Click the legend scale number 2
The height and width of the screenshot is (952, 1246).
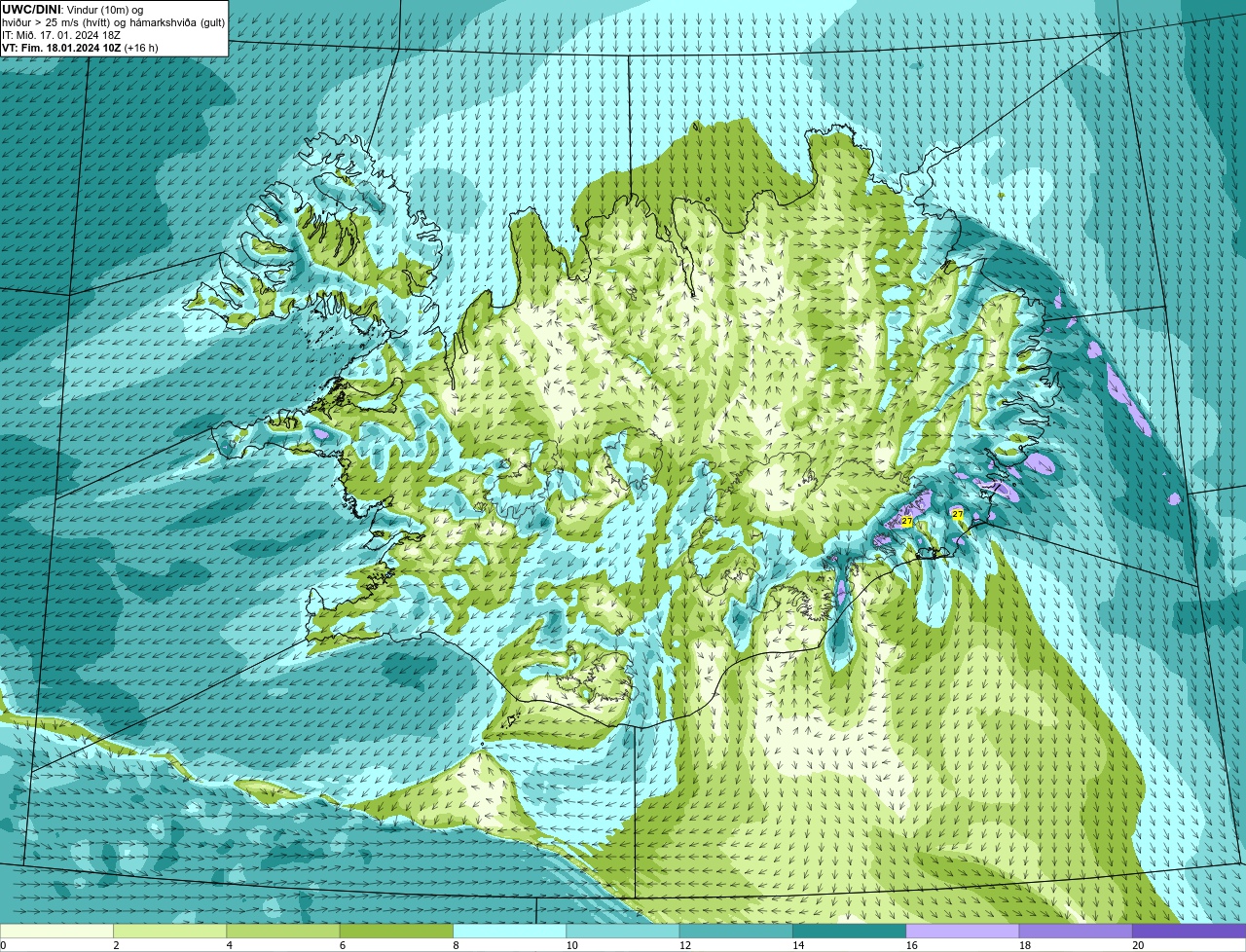tap(116, 945)
